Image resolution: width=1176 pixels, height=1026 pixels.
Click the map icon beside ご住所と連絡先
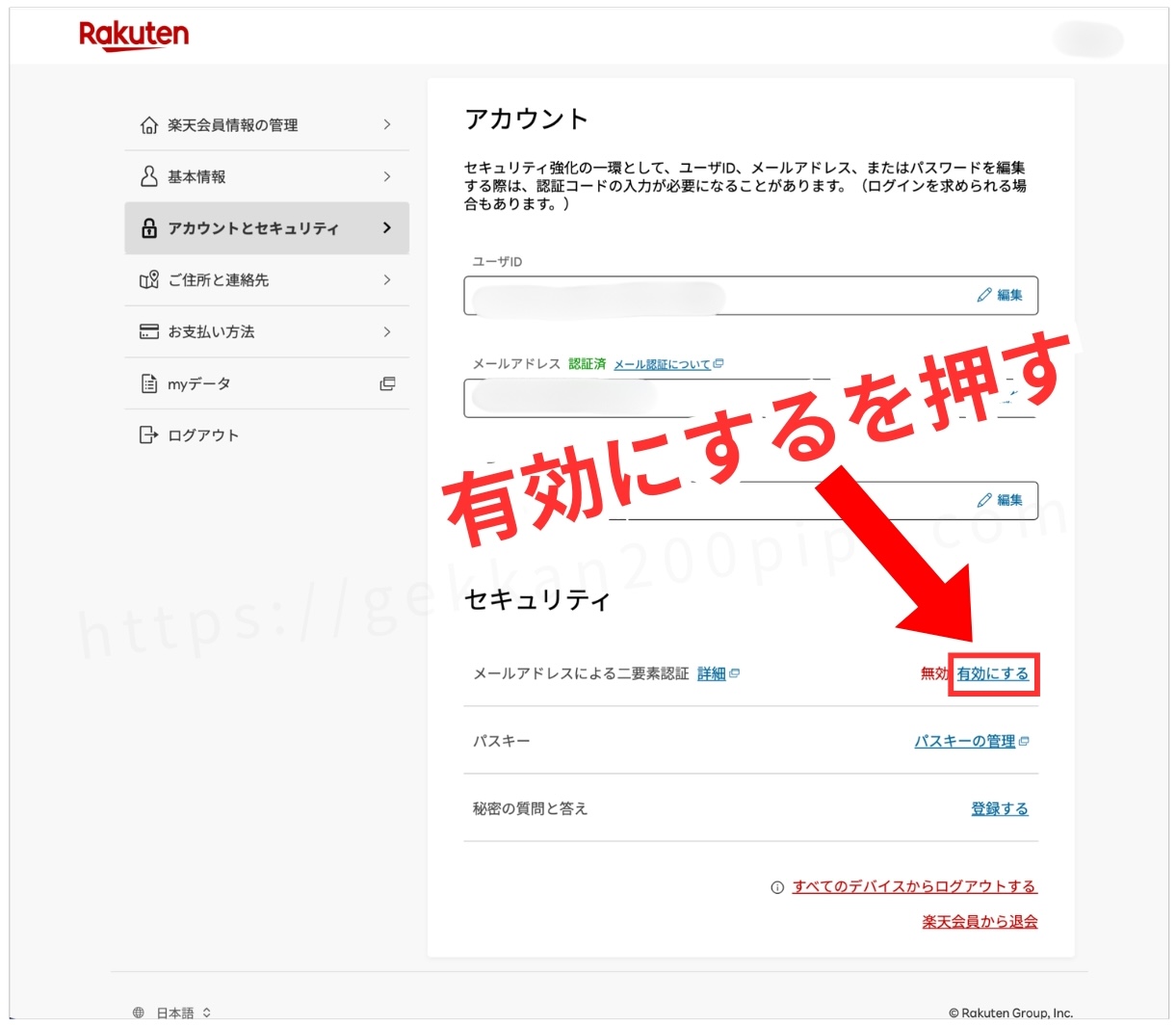(x=149, y=280)
